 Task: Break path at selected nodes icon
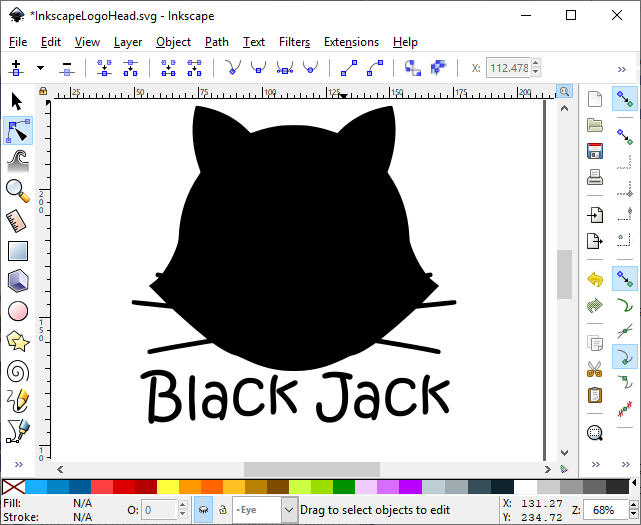point(130,68)
